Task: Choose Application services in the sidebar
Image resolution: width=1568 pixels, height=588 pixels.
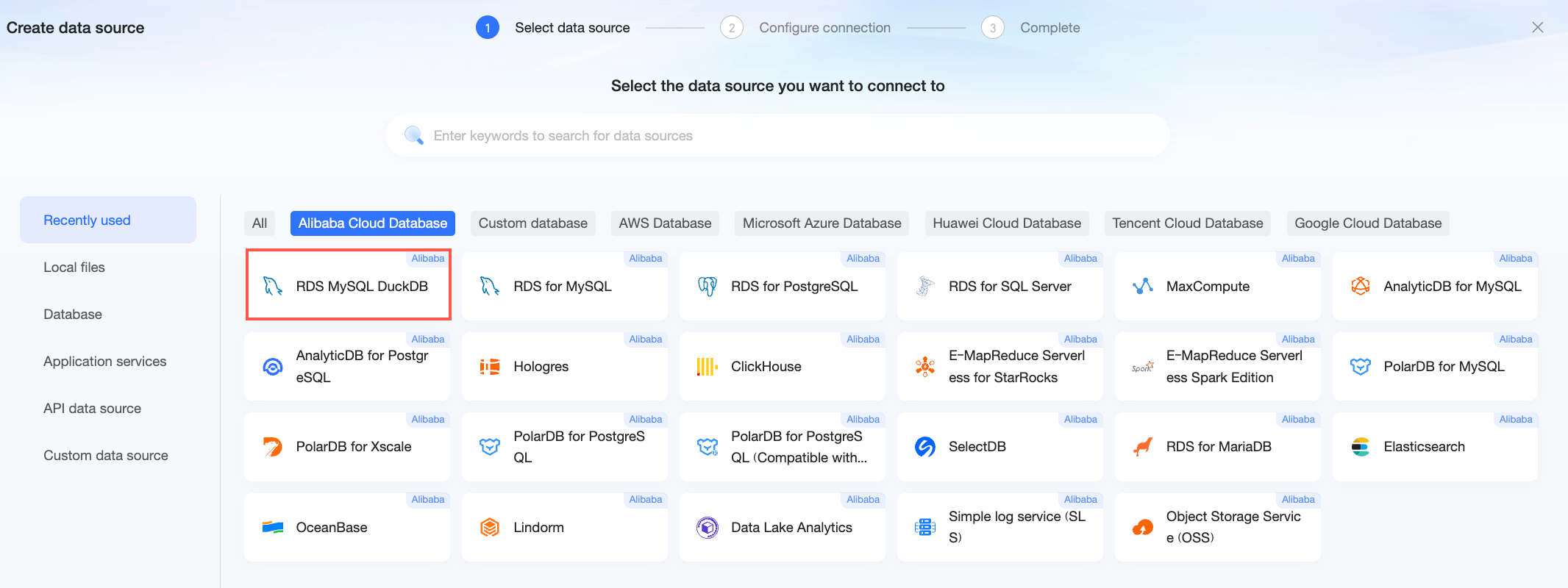Action: [108, 361]
